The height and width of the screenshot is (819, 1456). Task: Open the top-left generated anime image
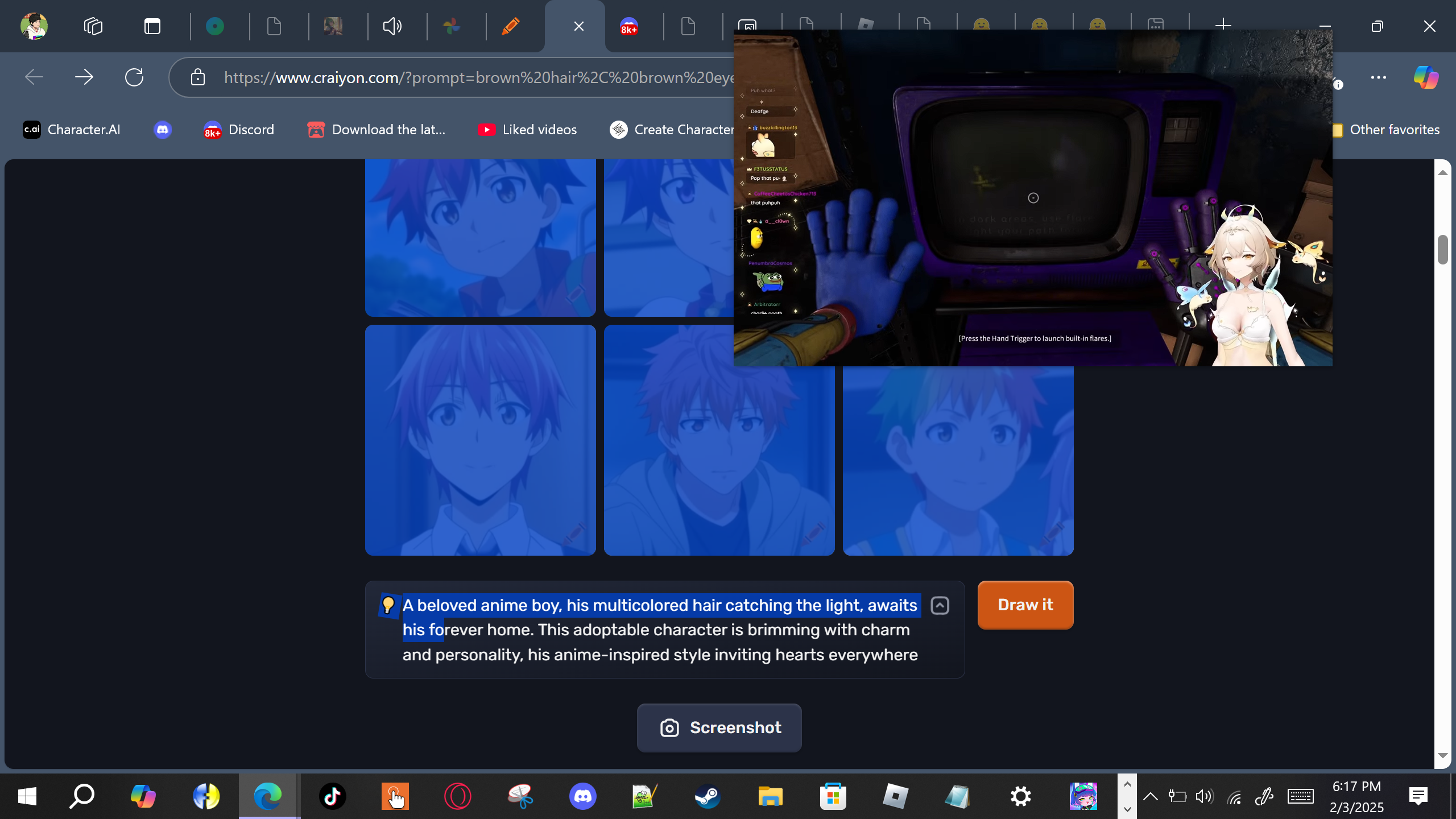(481, 238)
